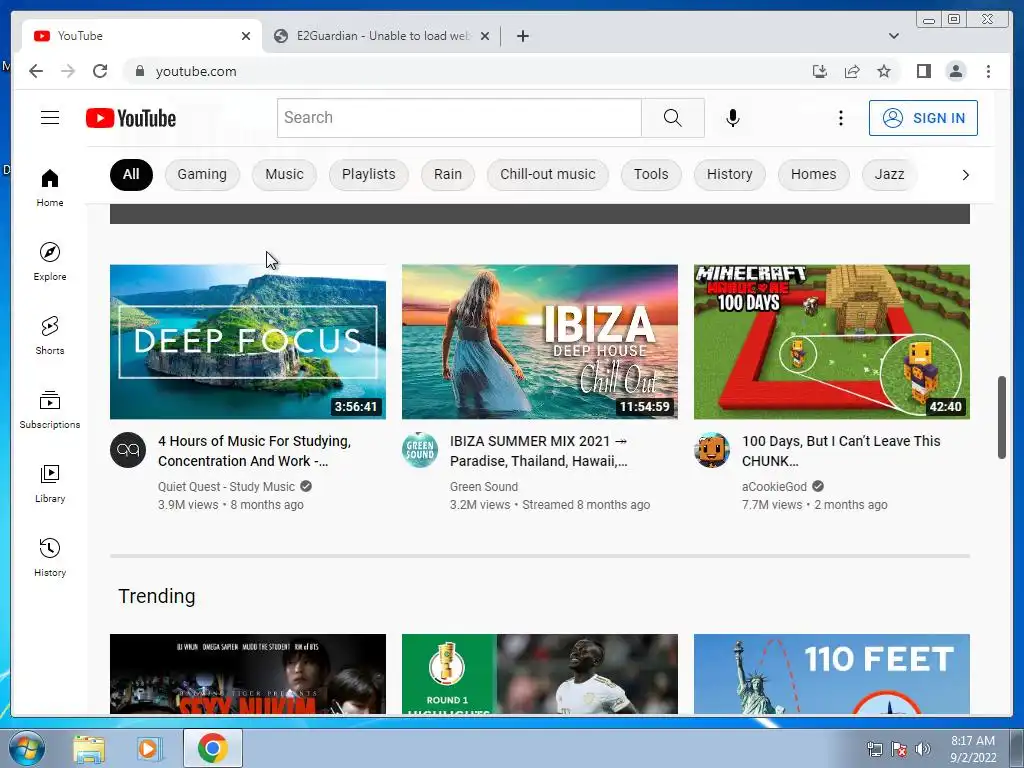Click the page vertical scrollbar thumb
Screen dimensions: 1024x768
click(1001, 417)
